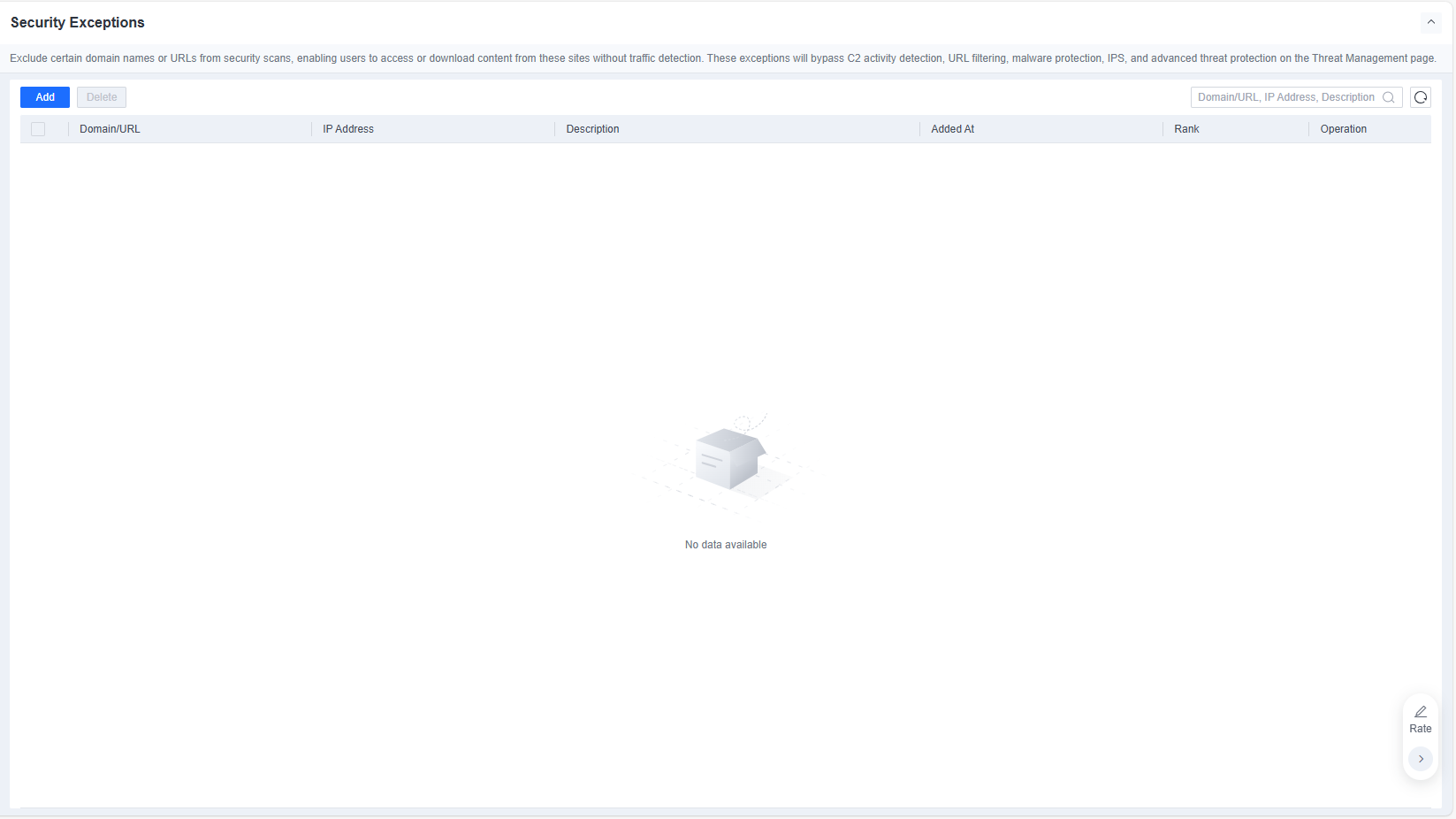Click the refresh icon beside the search box

point(1420,97)
